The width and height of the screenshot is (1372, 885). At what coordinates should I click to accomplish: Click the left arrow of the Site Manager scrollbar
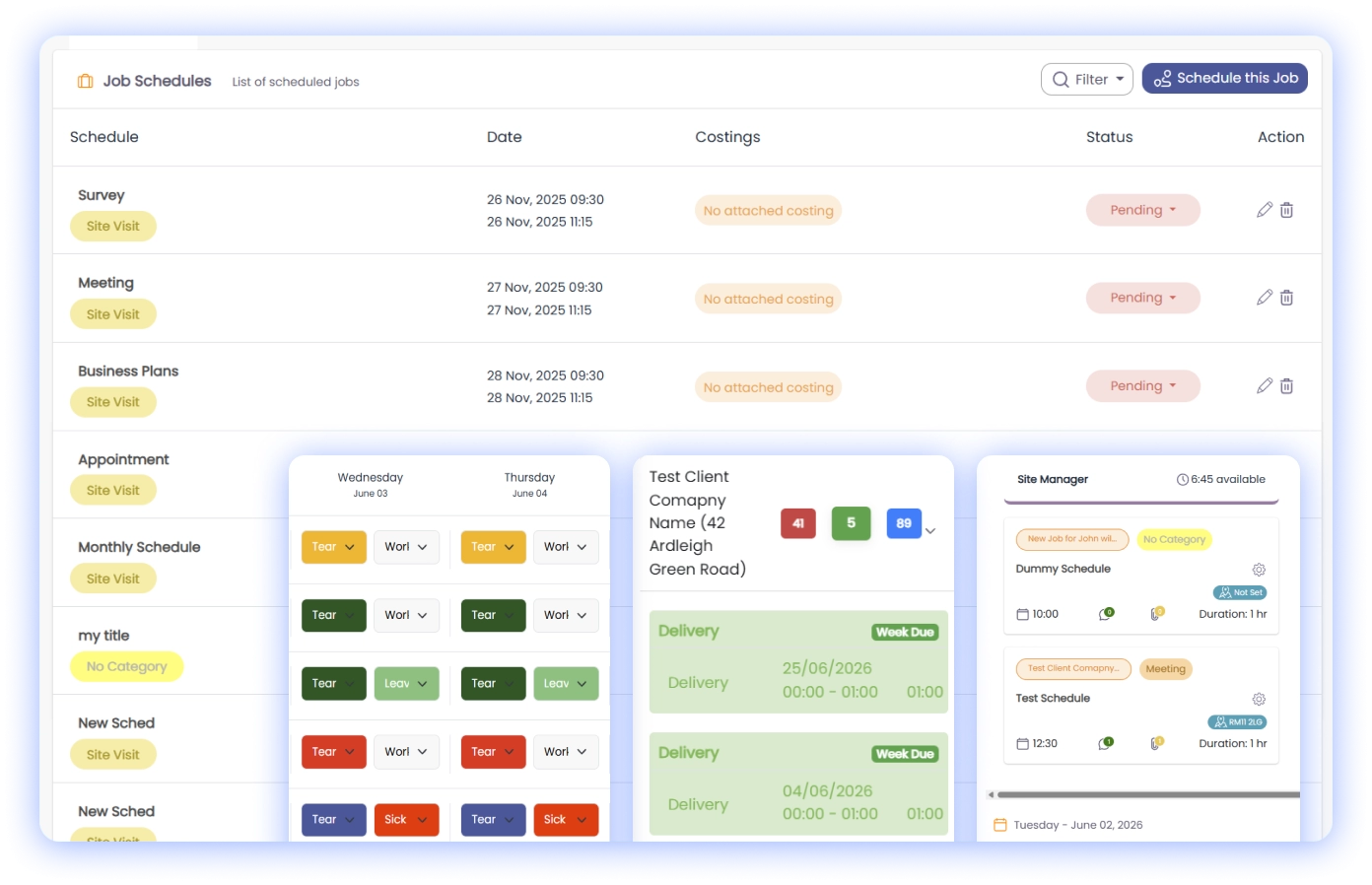(x=991, y=794)
